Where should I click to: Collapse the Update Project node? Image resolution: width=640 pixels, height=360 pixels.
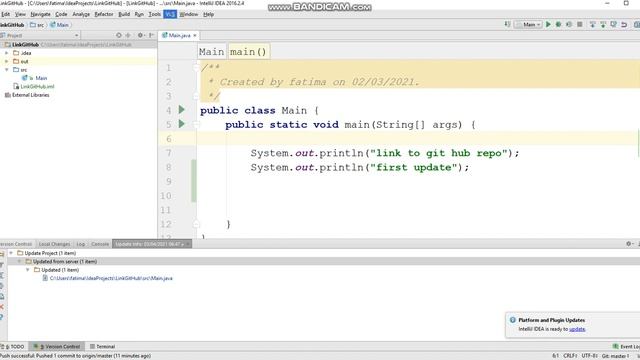(11, 253)
